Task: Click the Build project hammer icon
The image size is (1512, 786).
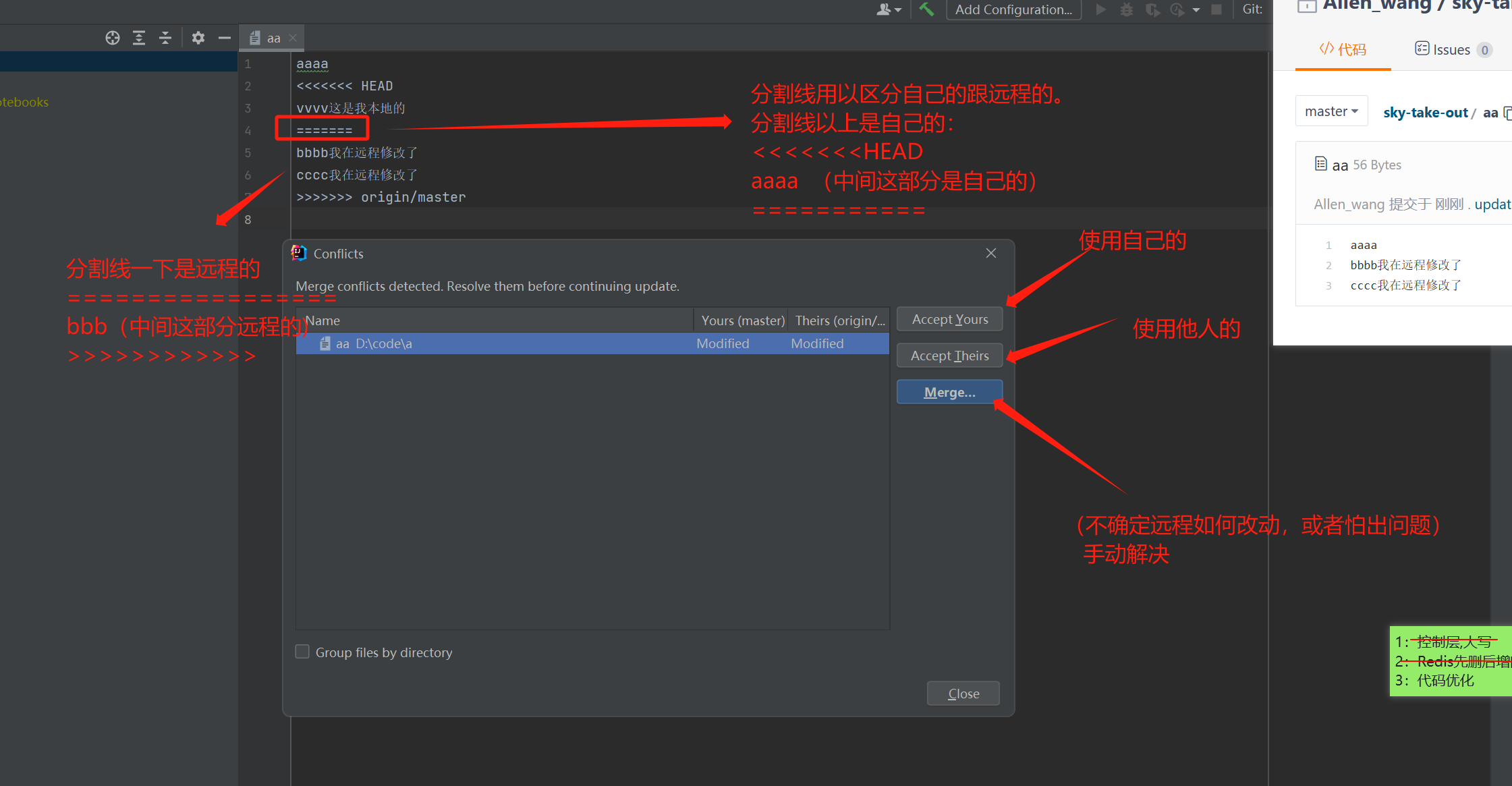Action: pos(926,9)
